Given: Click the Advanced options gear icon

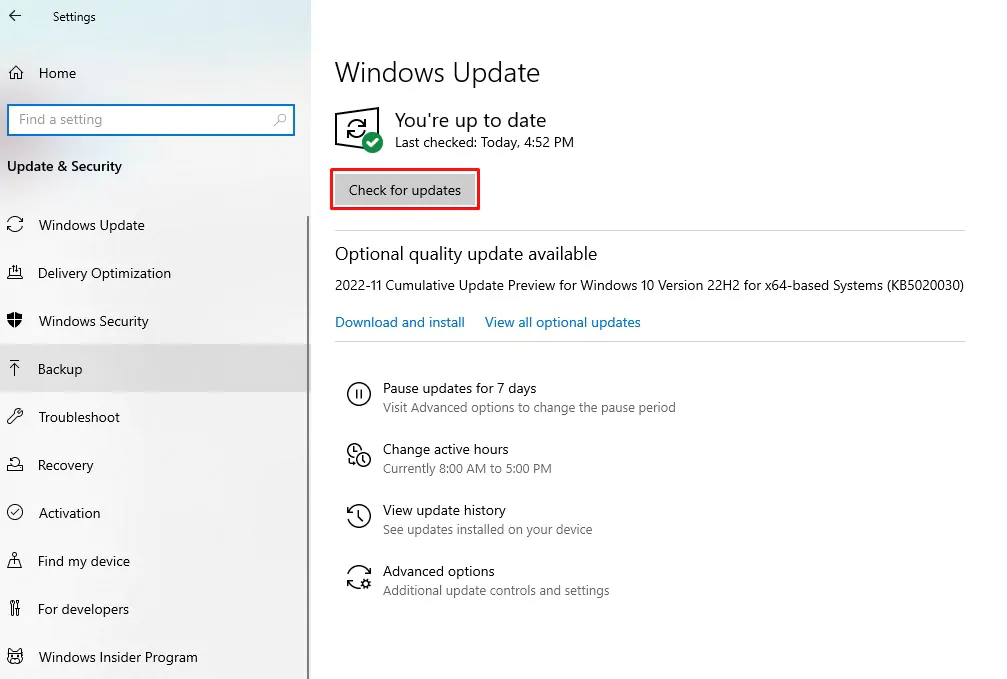Looking at the screenshot, I should [359, 577].
